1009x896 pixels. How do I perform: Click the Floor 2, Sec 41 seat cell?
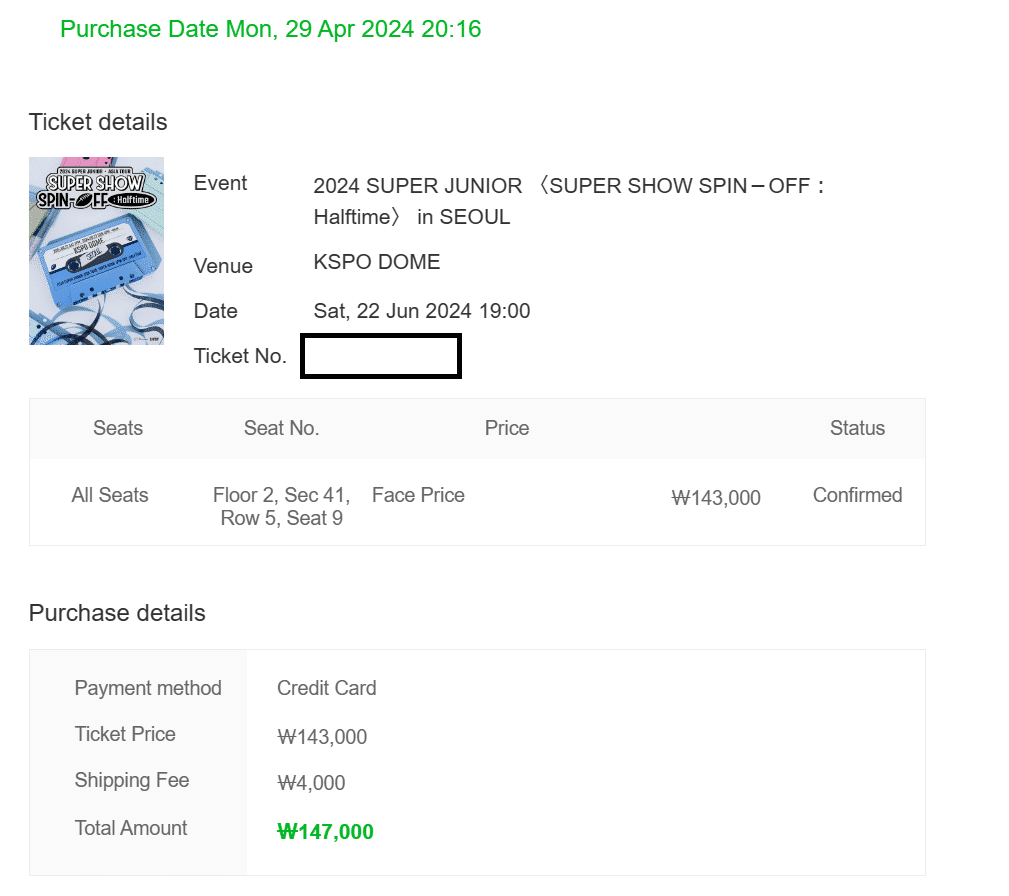pyautogui.click(x=281, y=506)
